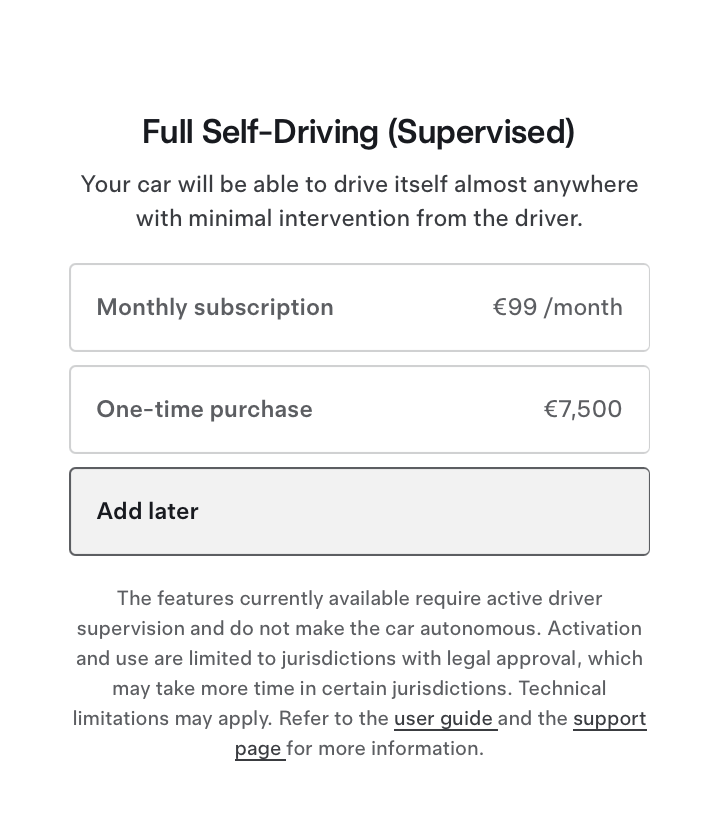This screenshot has height=818, width=706.
Task: Select the Monthly subscription option
Action: 359,308
